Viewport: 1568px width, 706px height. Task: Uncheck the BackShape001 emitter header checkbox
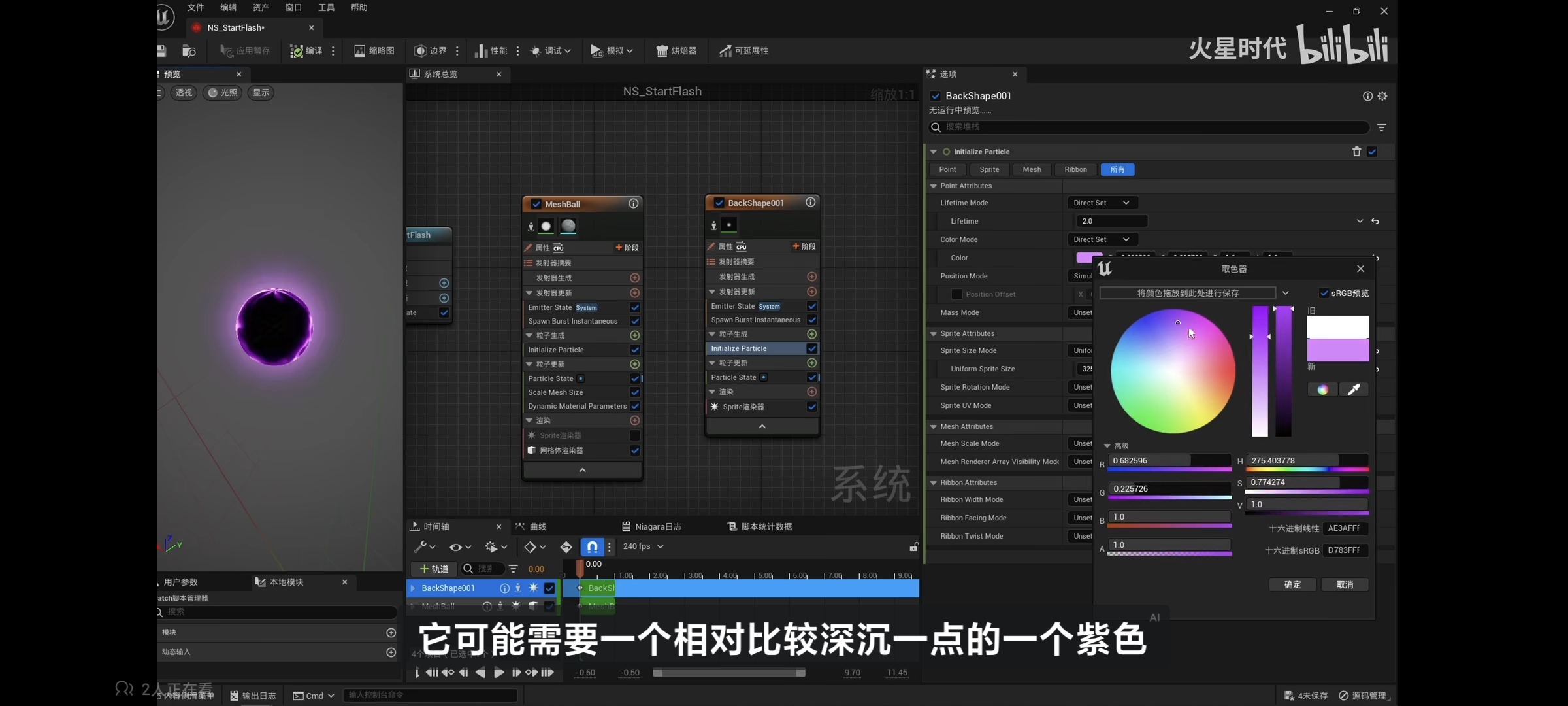tap(719, 203)
